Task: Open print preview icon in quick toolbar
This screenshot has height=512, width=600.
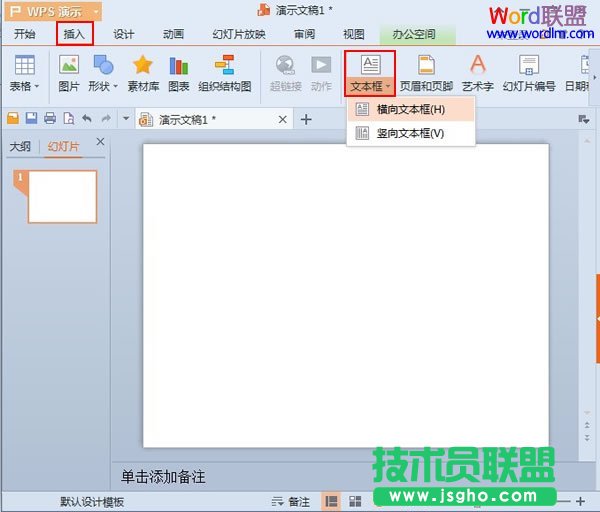Action: (69, 119)
